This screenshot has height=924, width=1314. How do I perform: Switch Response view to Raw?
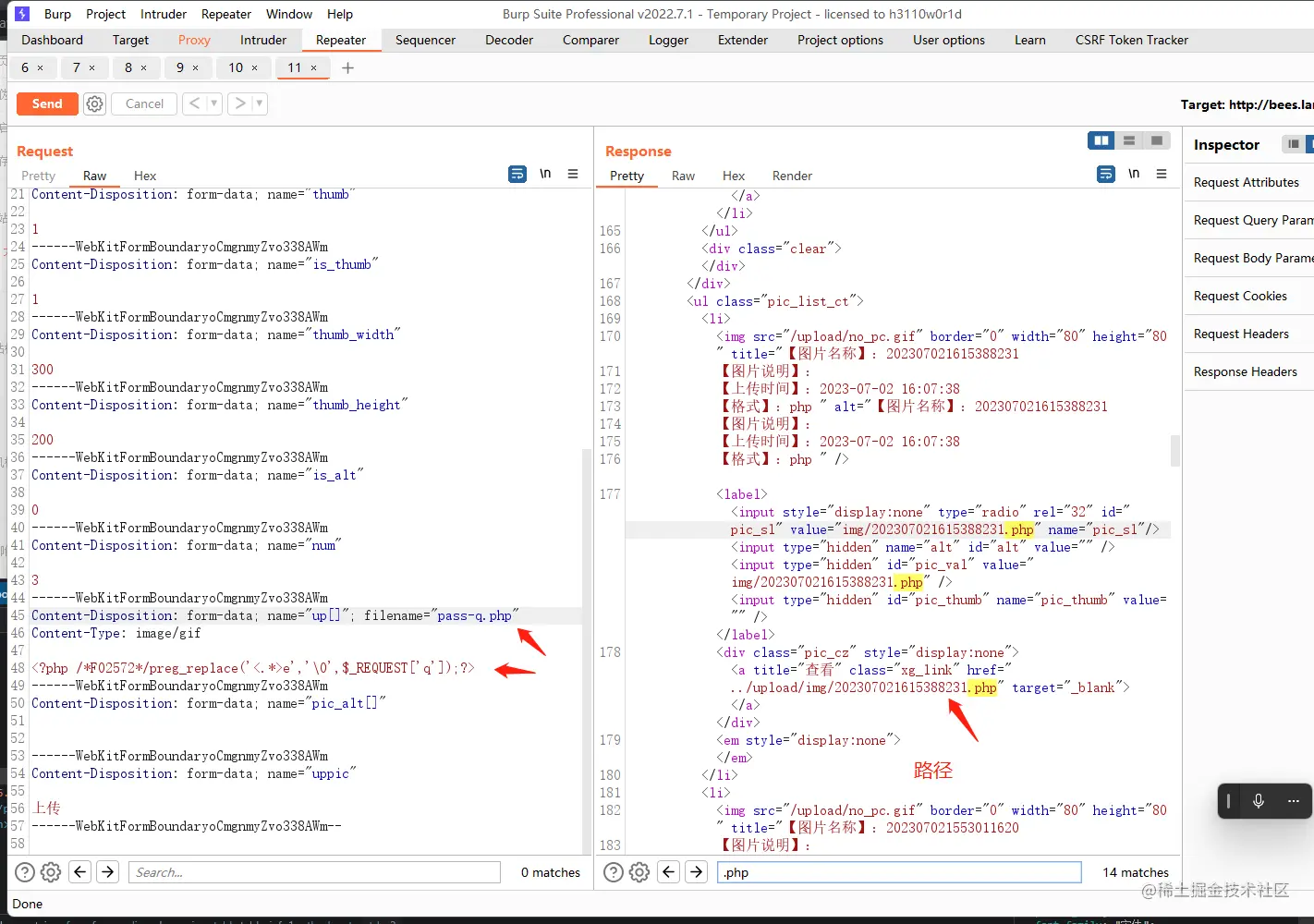pos(683,176)
